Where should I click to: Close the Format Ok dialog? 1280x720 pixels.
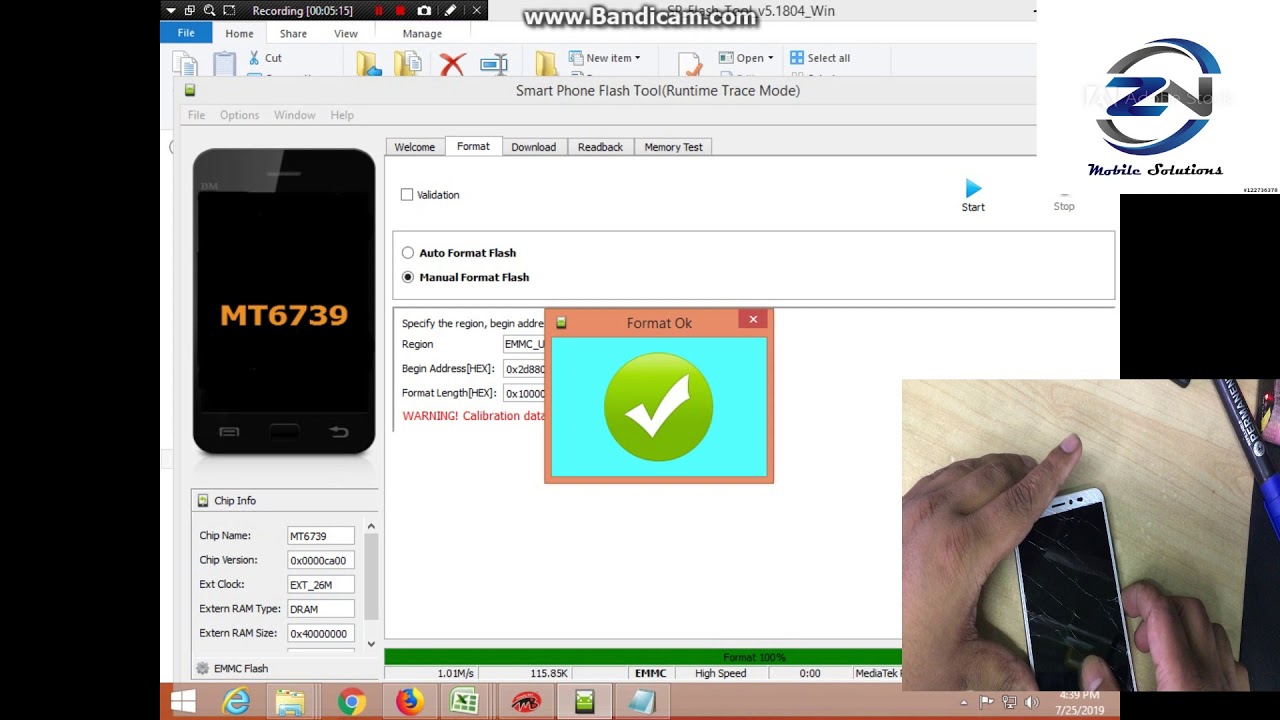point(753,320)
